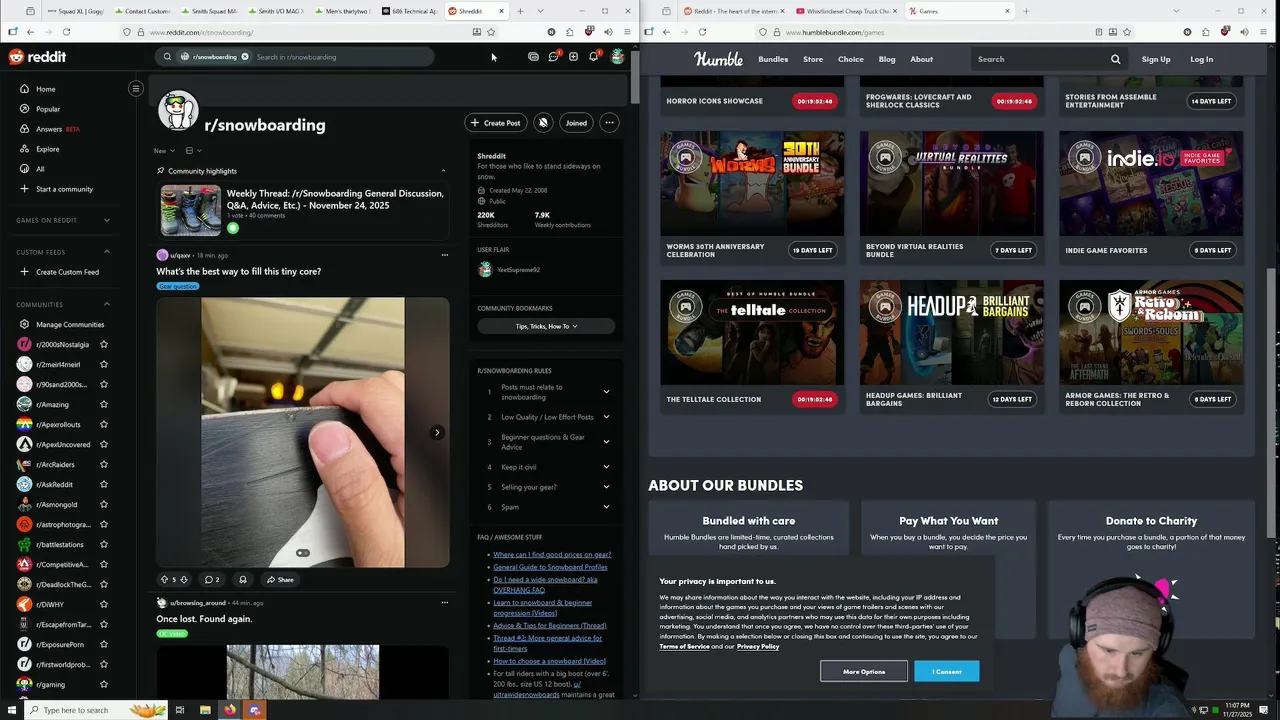Click the Reddit create plus icon in header
The height and width of the screenshot is (720, 1280).
[573, 57]
